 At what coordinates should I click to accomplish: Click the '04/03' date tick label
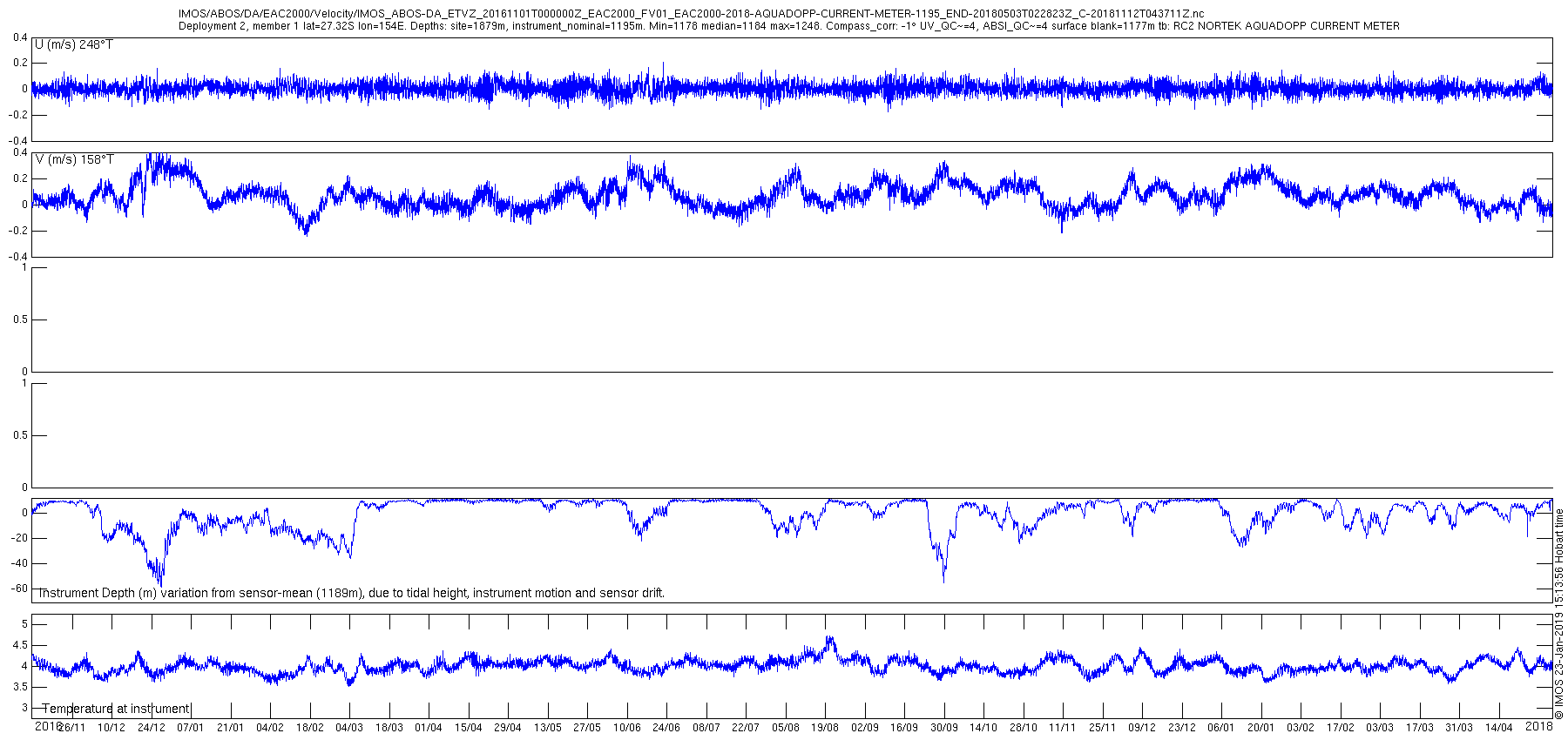349,728
